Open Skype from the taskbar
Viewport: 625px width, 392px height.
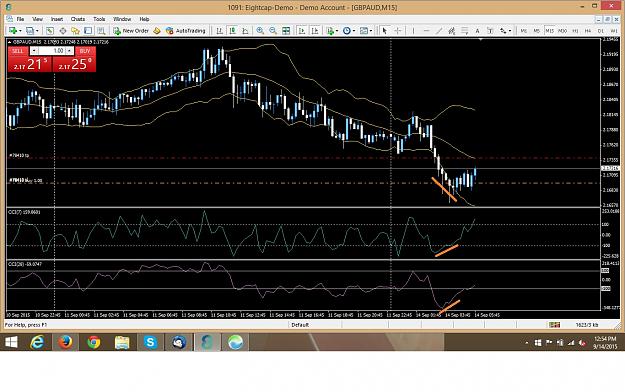coord(150,342)
